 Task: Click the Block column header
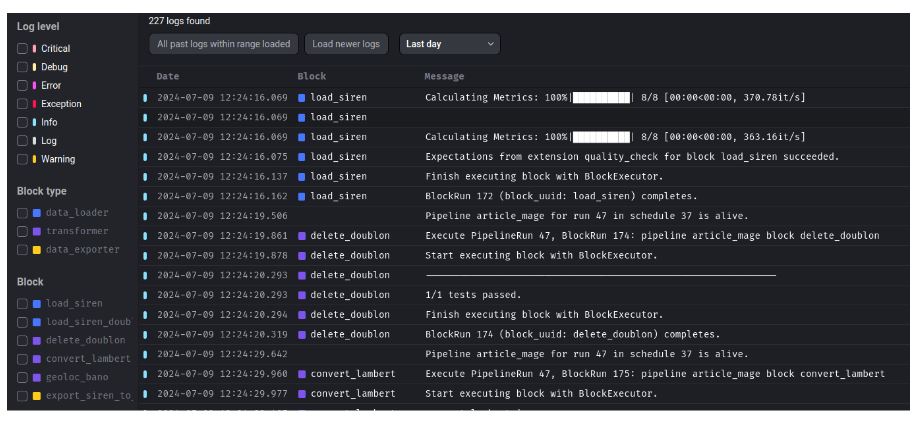point(311,76)
